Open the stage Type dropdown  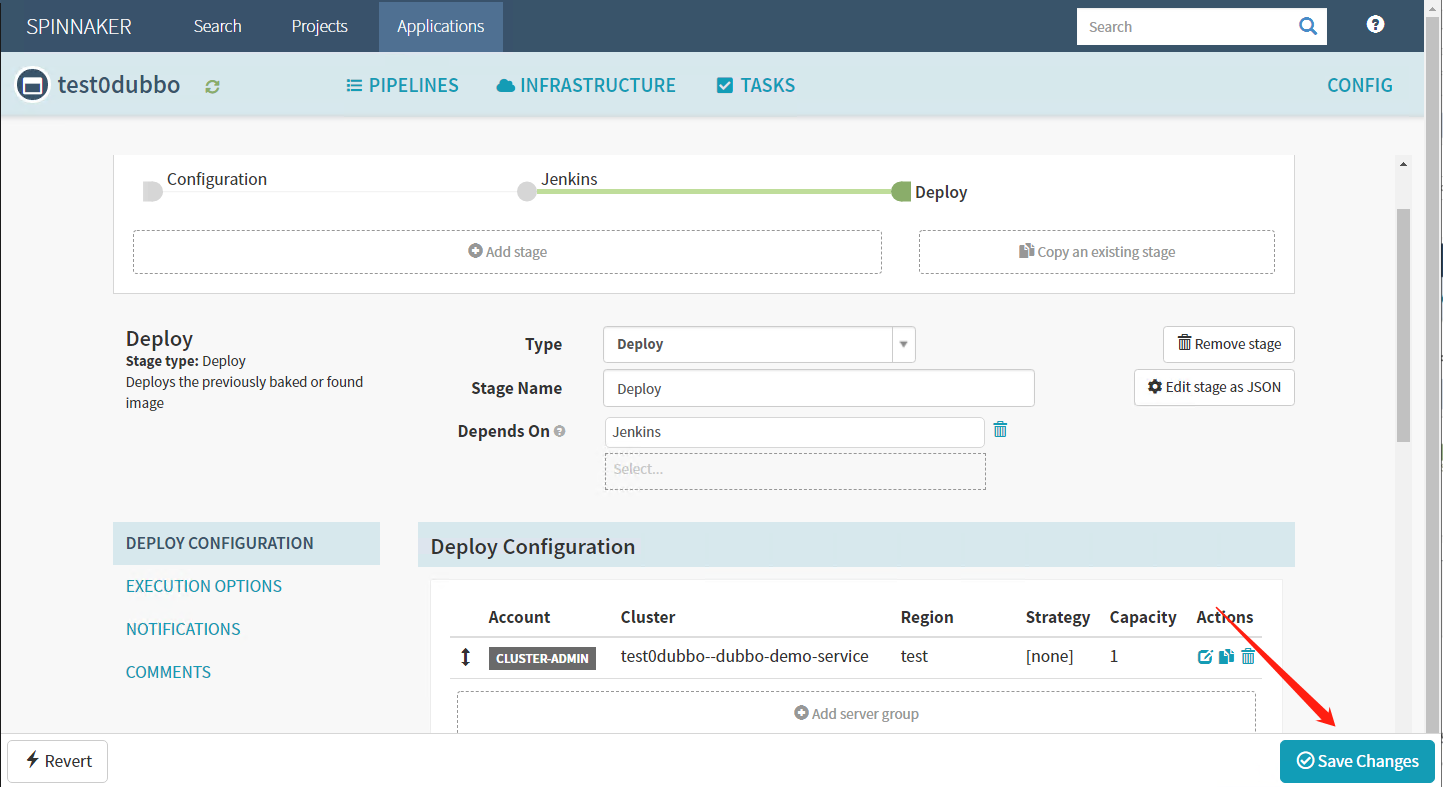click(x=759, y=344)
